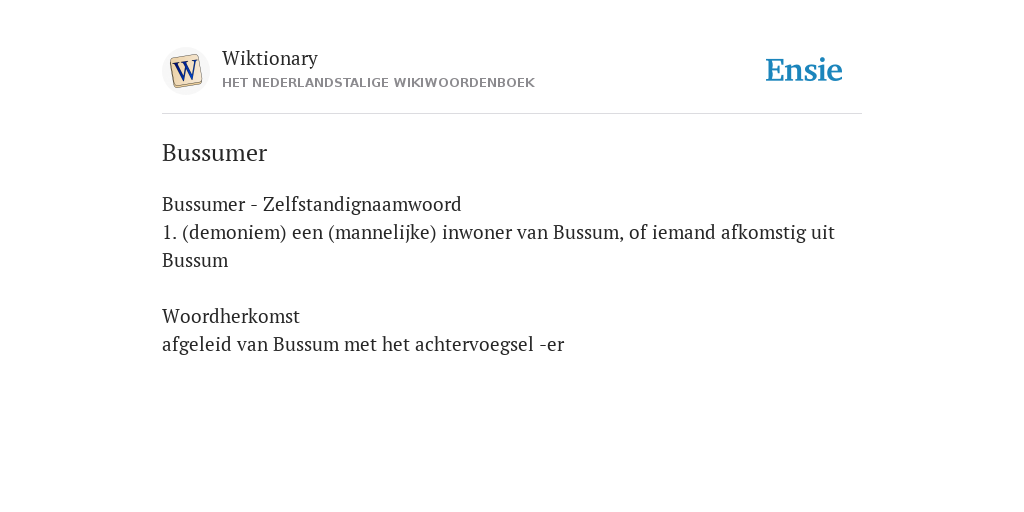Click the Bussumer heading

[x=214, y=153]
